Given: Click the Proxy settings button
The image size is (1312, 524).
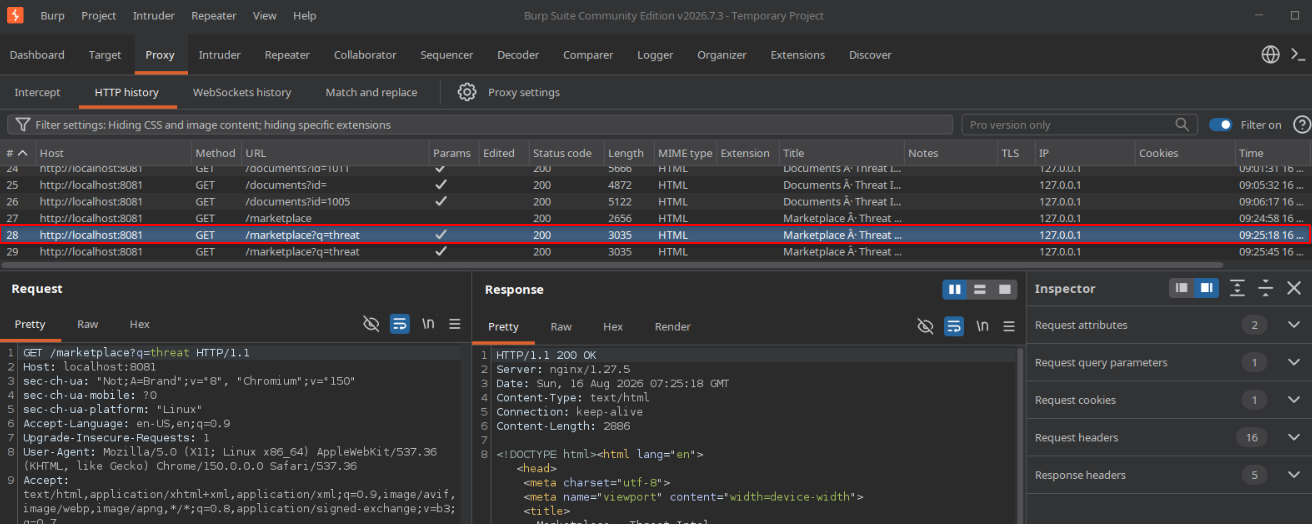Looking at the screenshot, I should 524,92.
